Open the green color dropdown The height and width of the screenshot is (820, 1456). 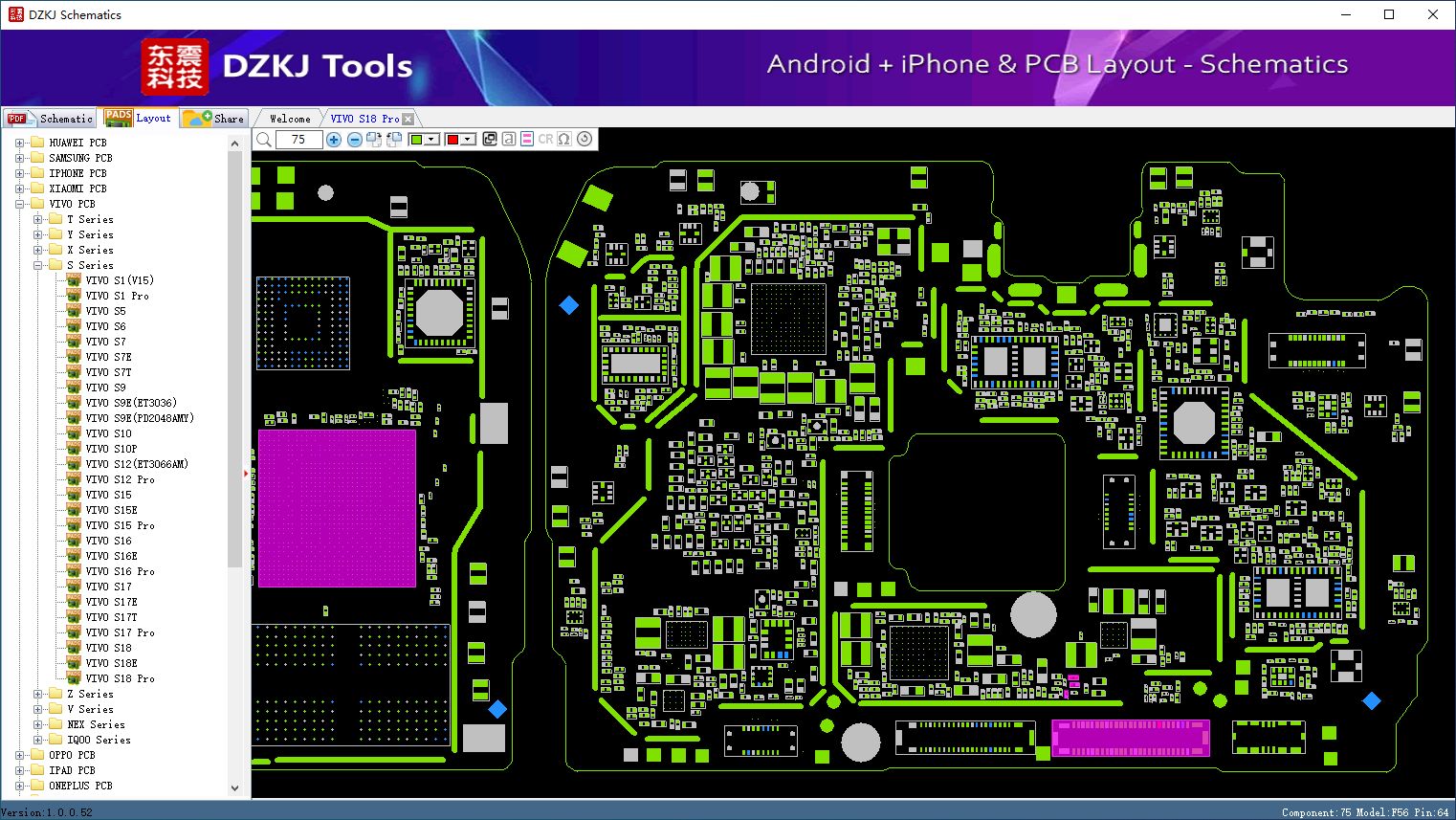click(431, 140)
